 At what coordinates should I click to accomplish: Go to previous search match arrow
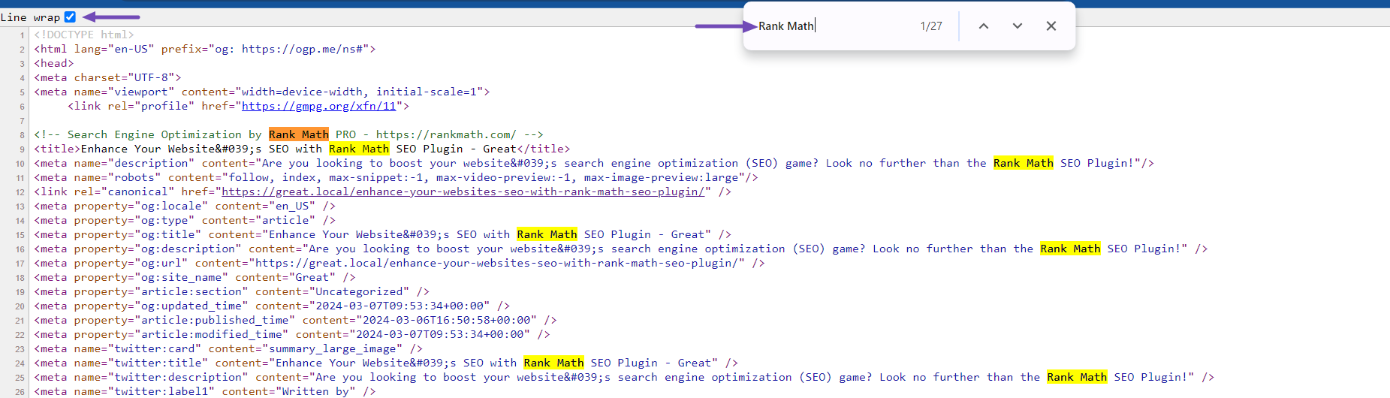pos(983,26)
